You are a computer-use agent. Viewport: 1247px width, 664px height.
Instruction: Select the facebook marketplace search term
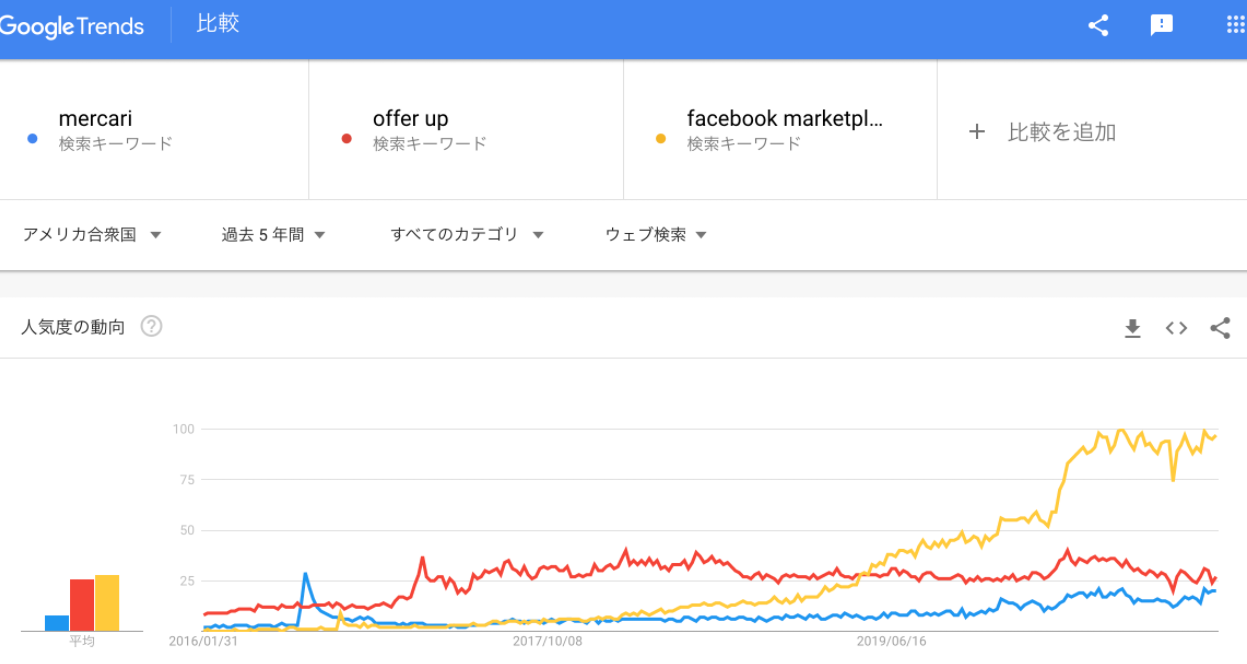[785, 119]
